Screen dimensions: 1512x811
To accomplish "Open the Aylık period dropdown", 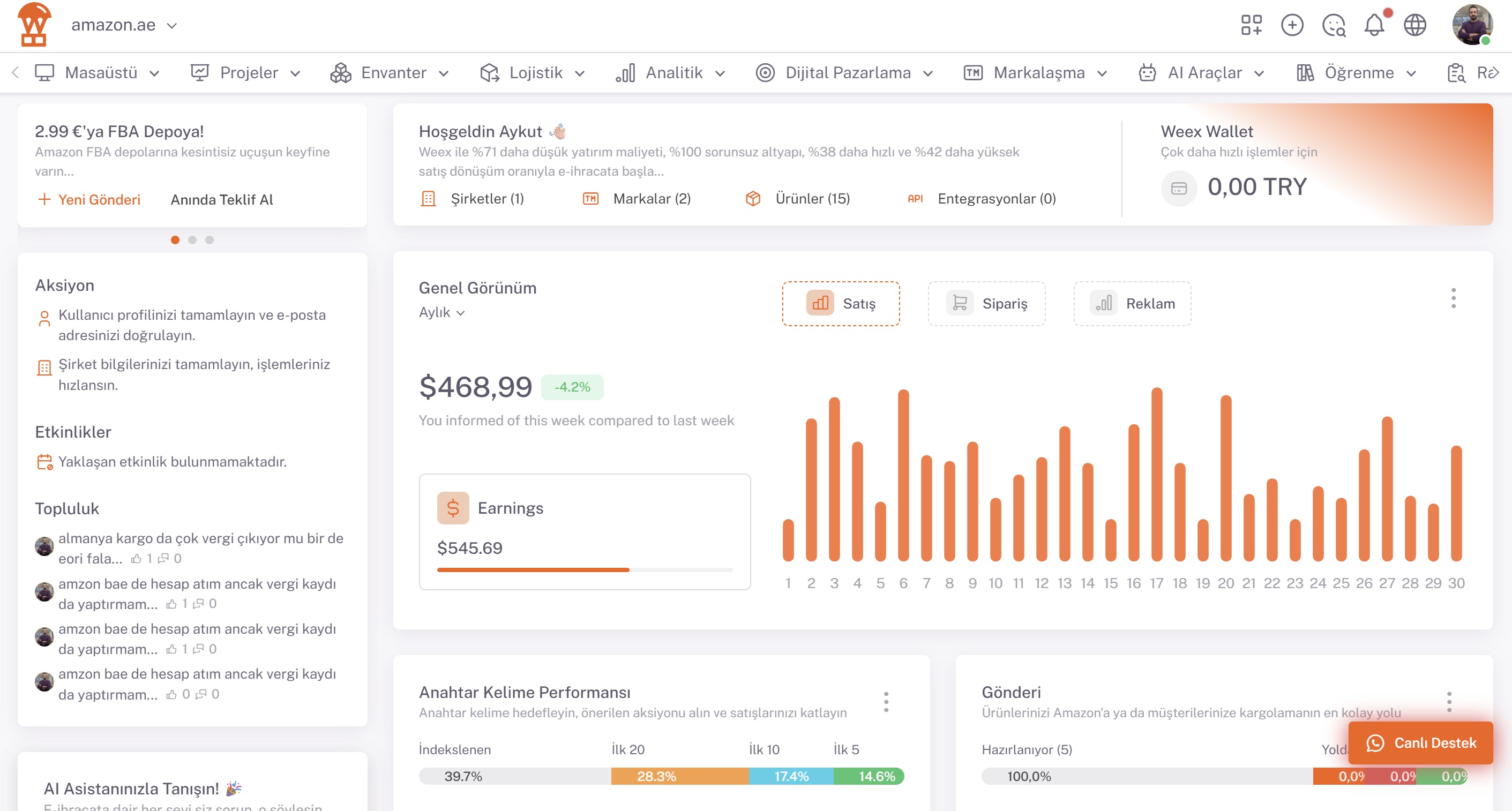I will (x=441, y=313).
